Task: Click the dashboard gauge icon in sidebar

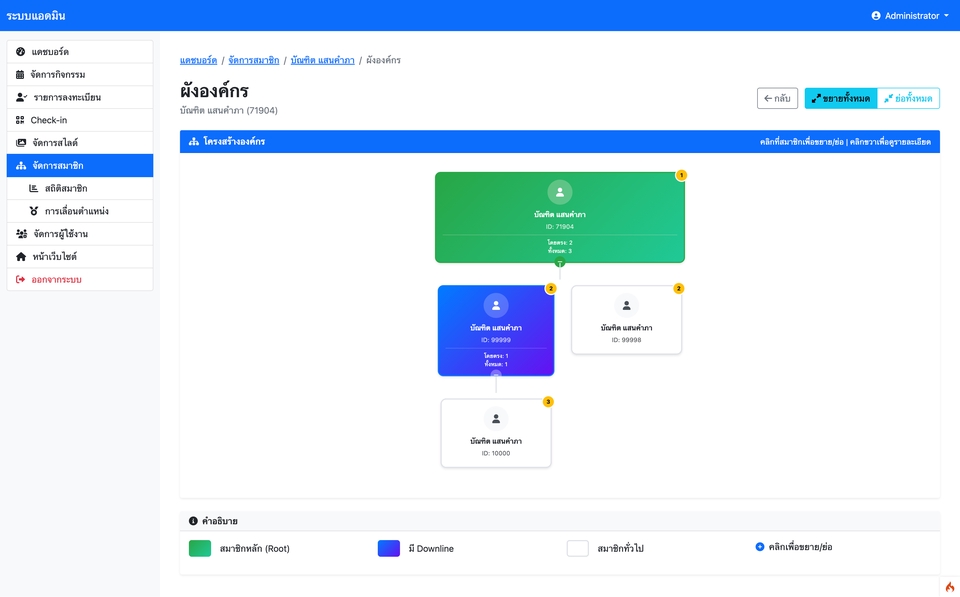Action: 21,52
